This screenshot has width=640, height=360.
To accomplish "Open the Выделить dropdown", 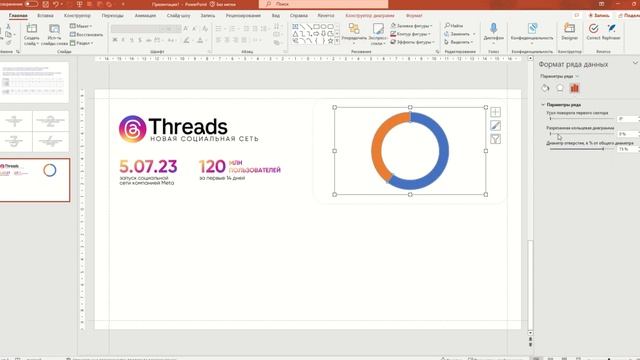I will [x=459, y=42].
